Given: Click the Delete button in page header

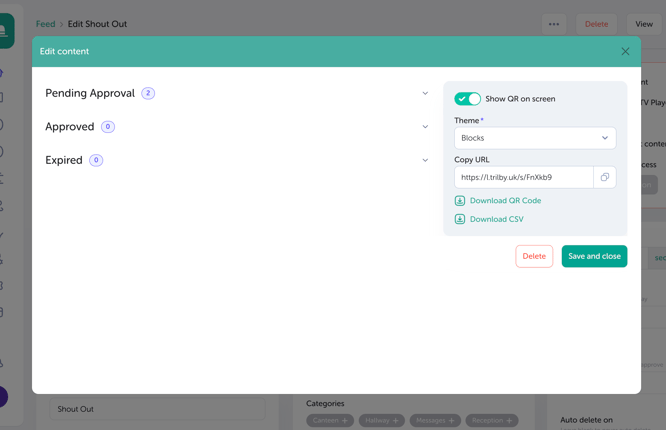Looking at the screenshot, I should click(596, 24).
